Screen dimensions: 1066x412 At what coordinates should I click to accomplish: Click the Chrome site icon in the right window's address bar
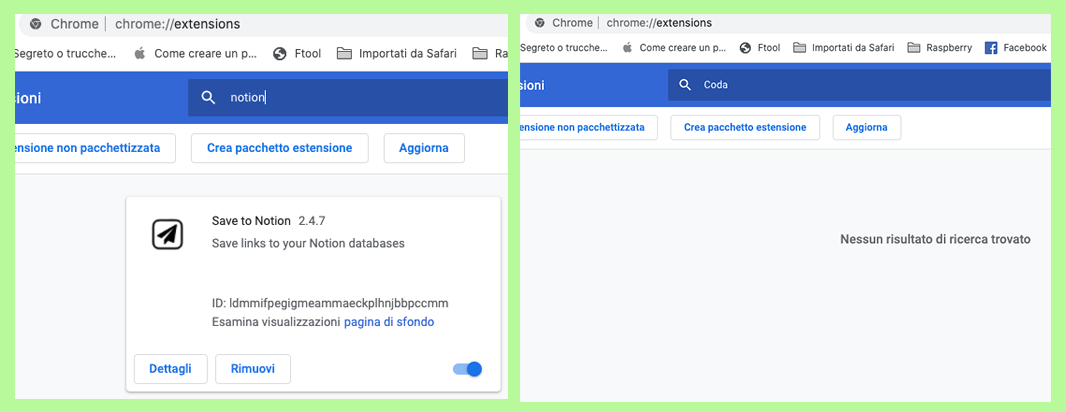[540, 22]
